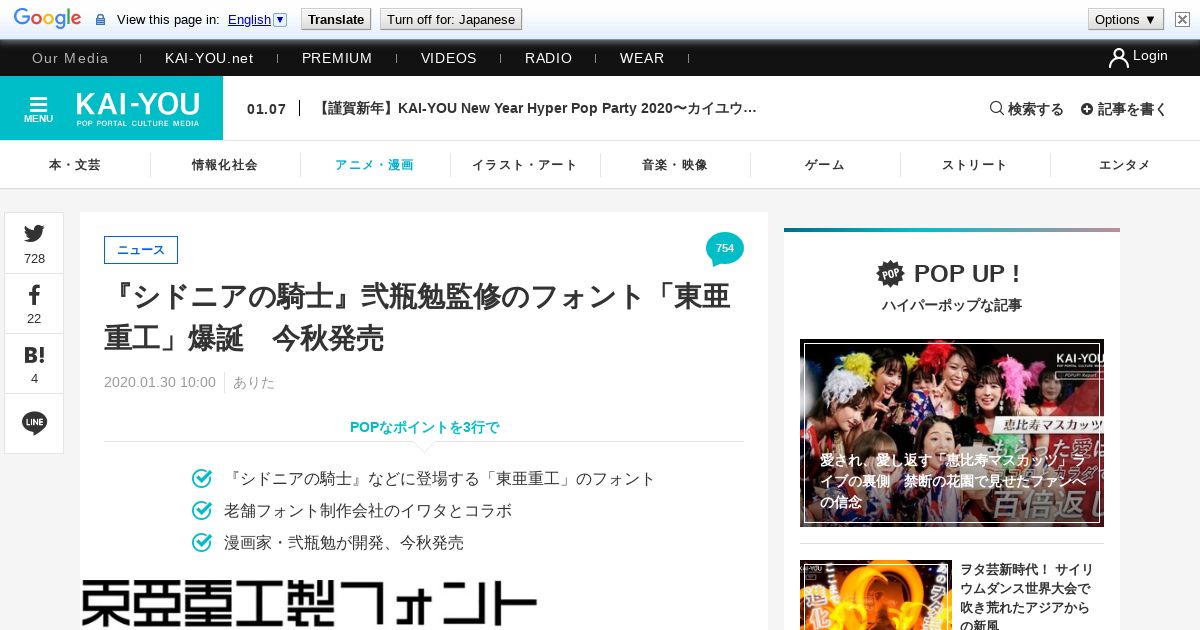Screen dimensions: 1200x630
Task: Close the Google translate bar
Action: pyautogui.click(x=1182, y=19)
